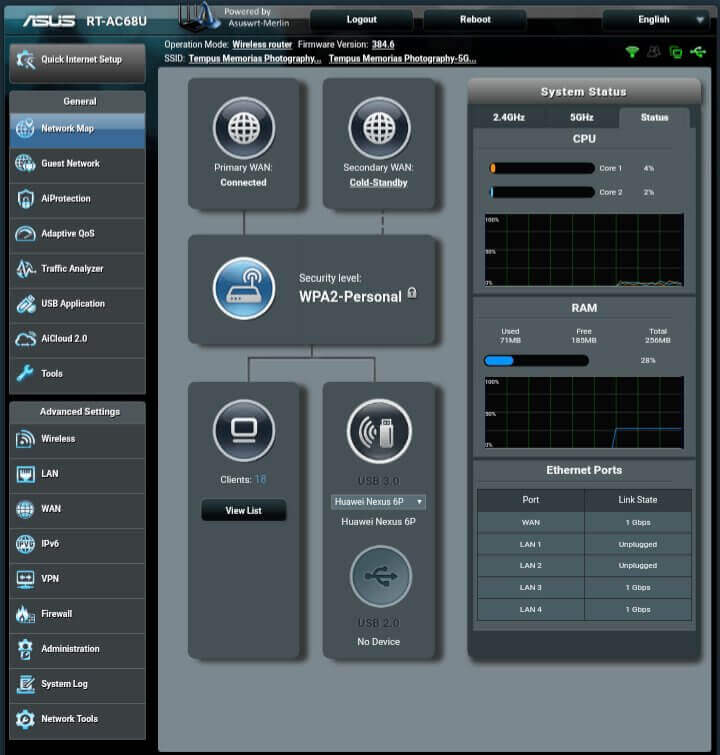Switch to the 2.4GHz tab
The image size is (720, 755).
[509, 117]
